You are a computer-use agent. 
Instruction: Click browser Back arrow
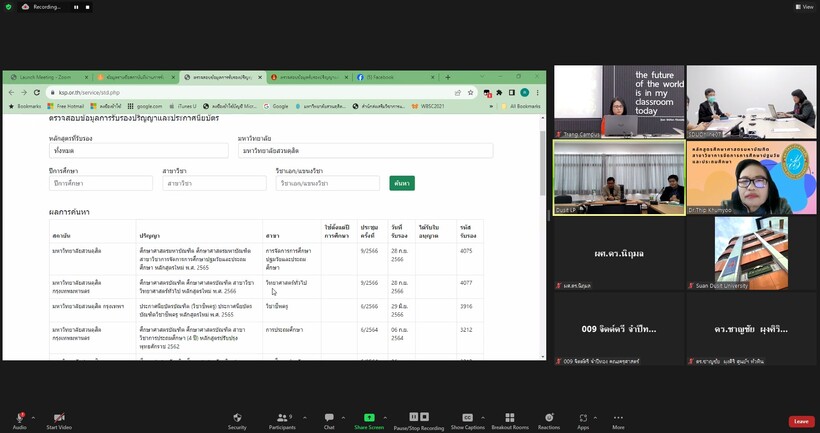(x=12, y=93)
